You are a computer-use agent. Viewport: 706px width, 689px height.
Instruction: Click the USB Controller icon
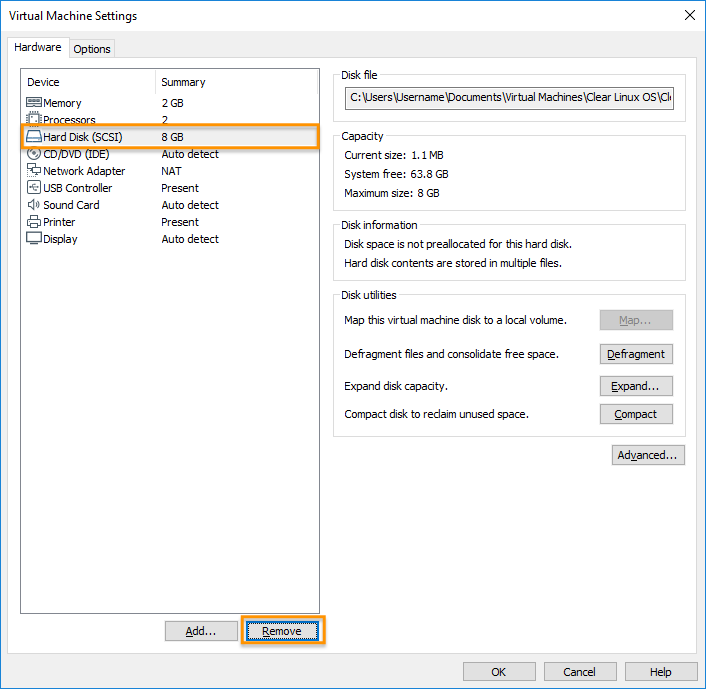34,187
